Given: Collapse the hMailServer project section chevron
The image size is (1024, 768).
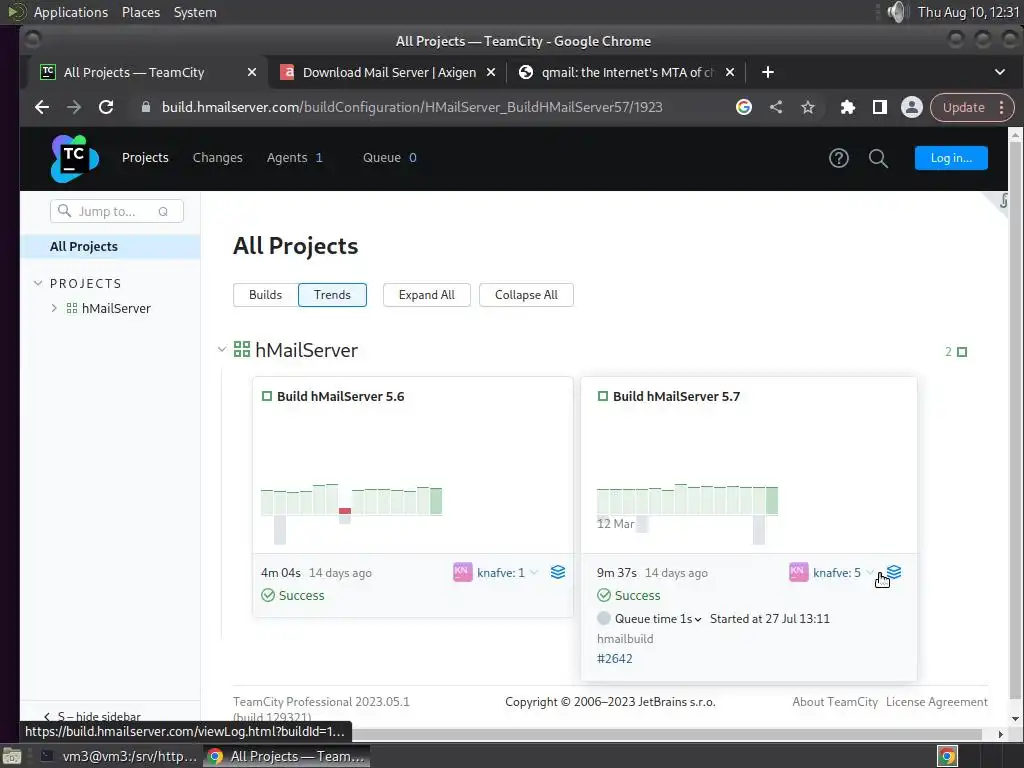Looking at the screenshot, I should pos(222,349).
